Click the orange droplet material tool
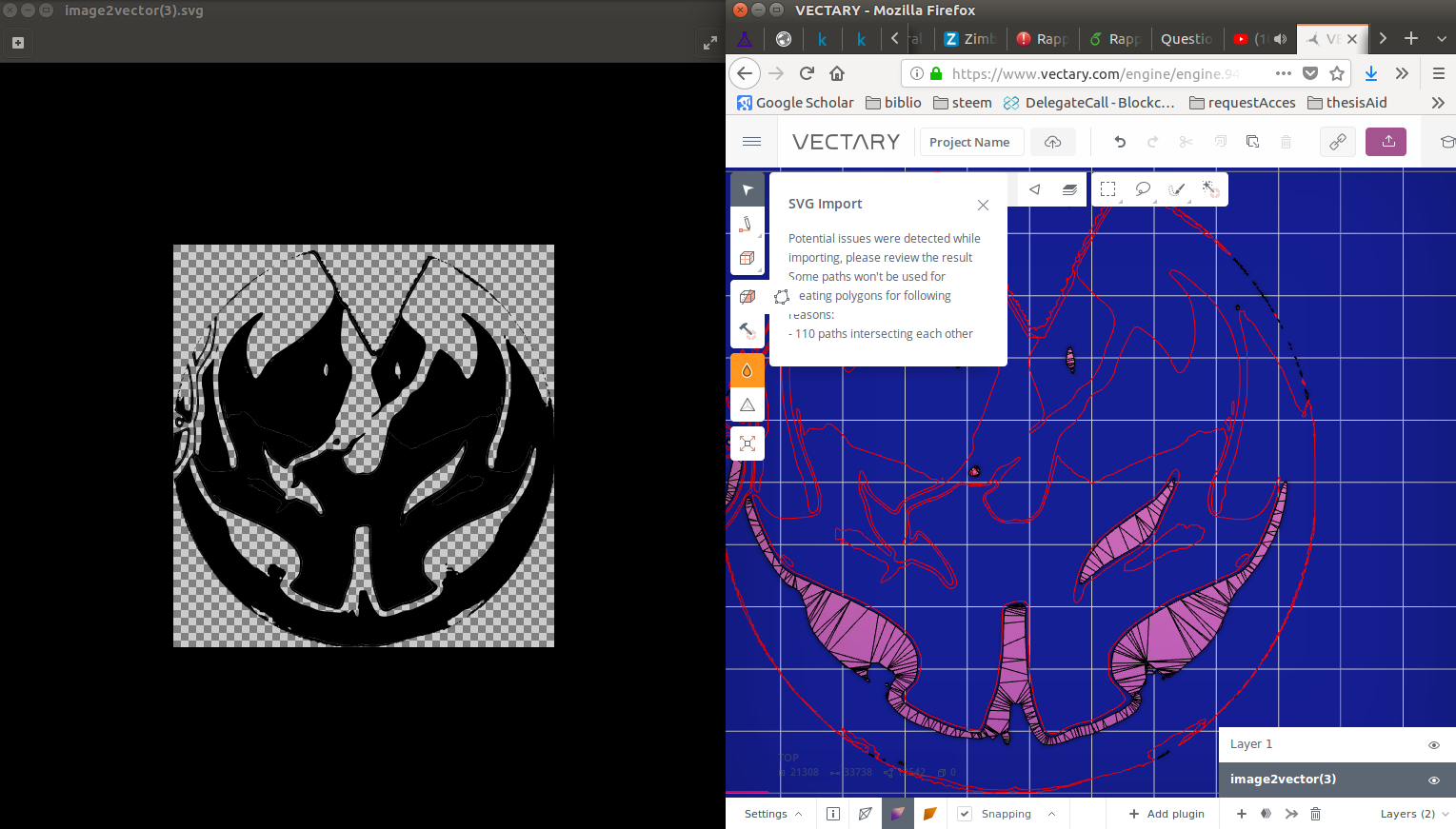The image size is (1456, 829). [x=748, y=370]
